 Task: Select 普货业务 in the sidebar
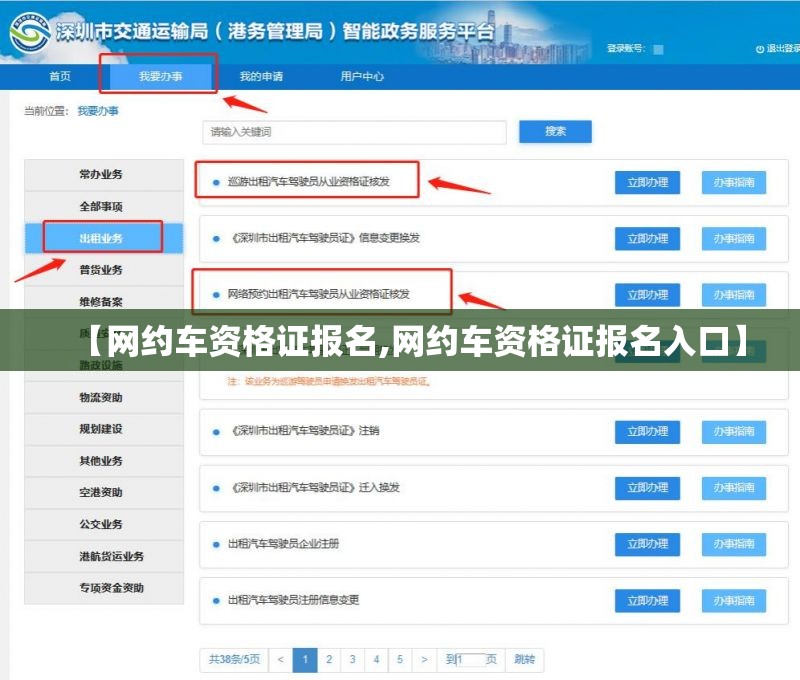(x=104, y=270)
